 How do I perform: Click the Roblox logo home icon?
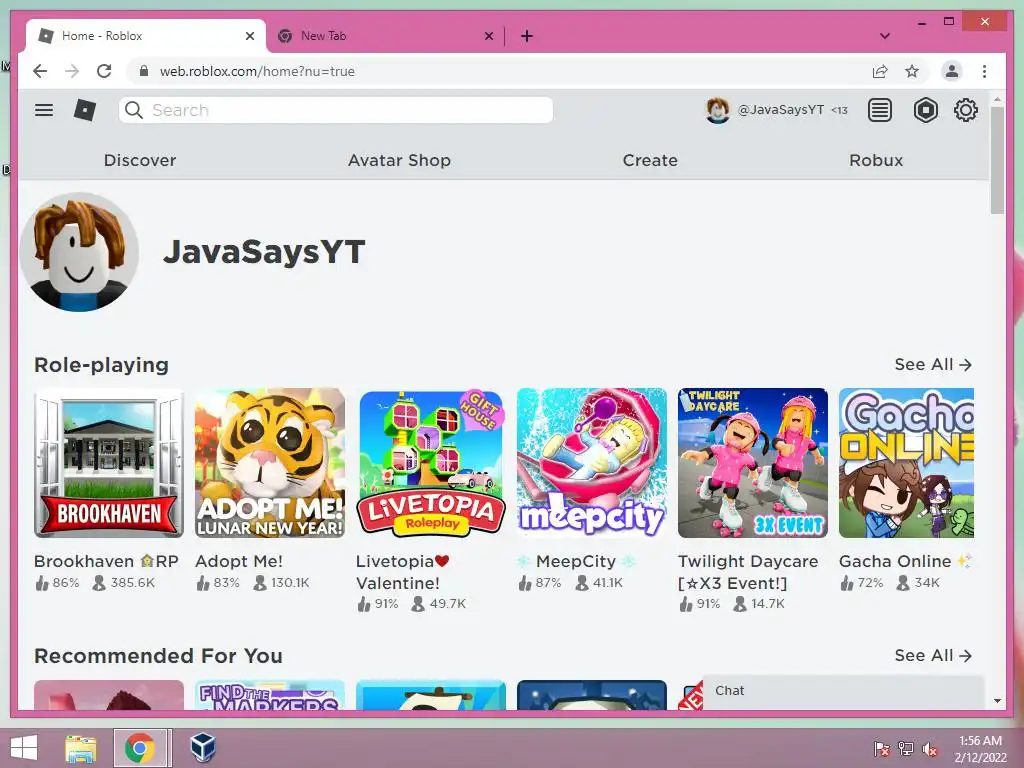coord(85,110)
